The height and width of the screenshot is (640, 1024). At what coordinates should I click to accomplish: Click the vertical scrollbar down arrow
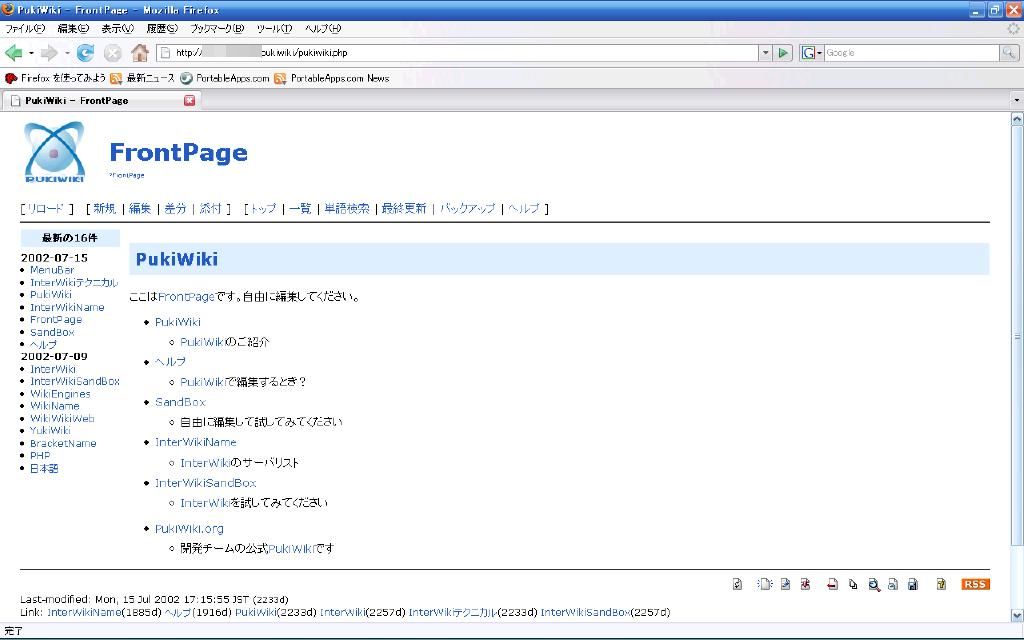1017,615
